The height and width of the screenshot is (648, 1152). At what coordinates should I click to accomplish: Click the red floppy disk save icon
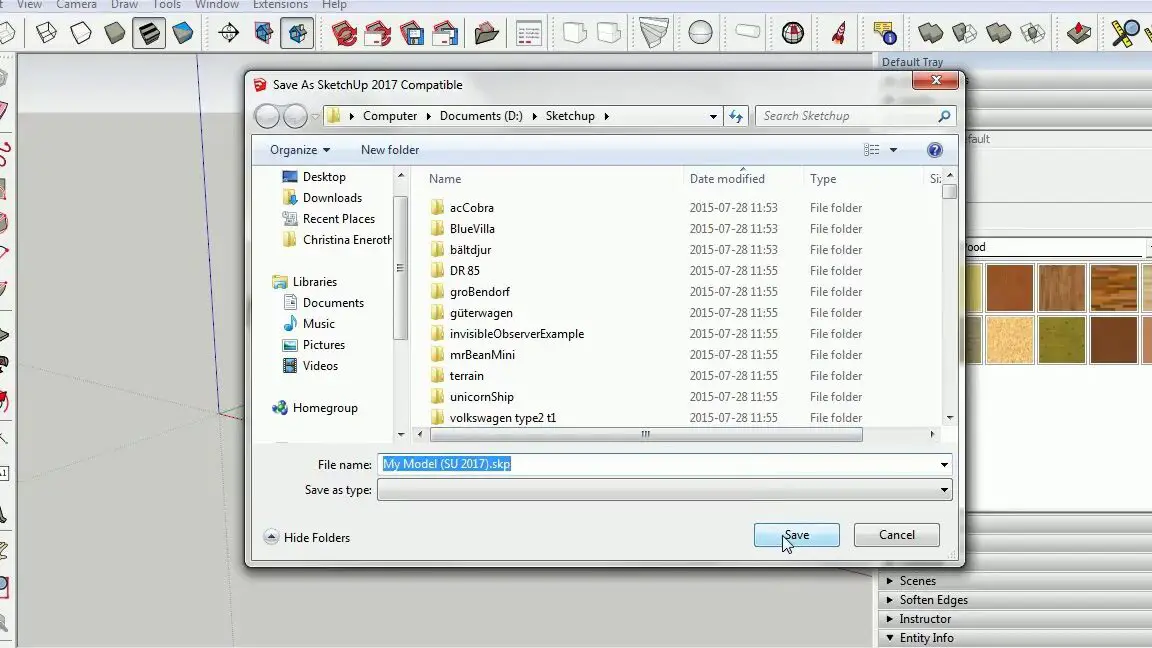click(411, 33)
